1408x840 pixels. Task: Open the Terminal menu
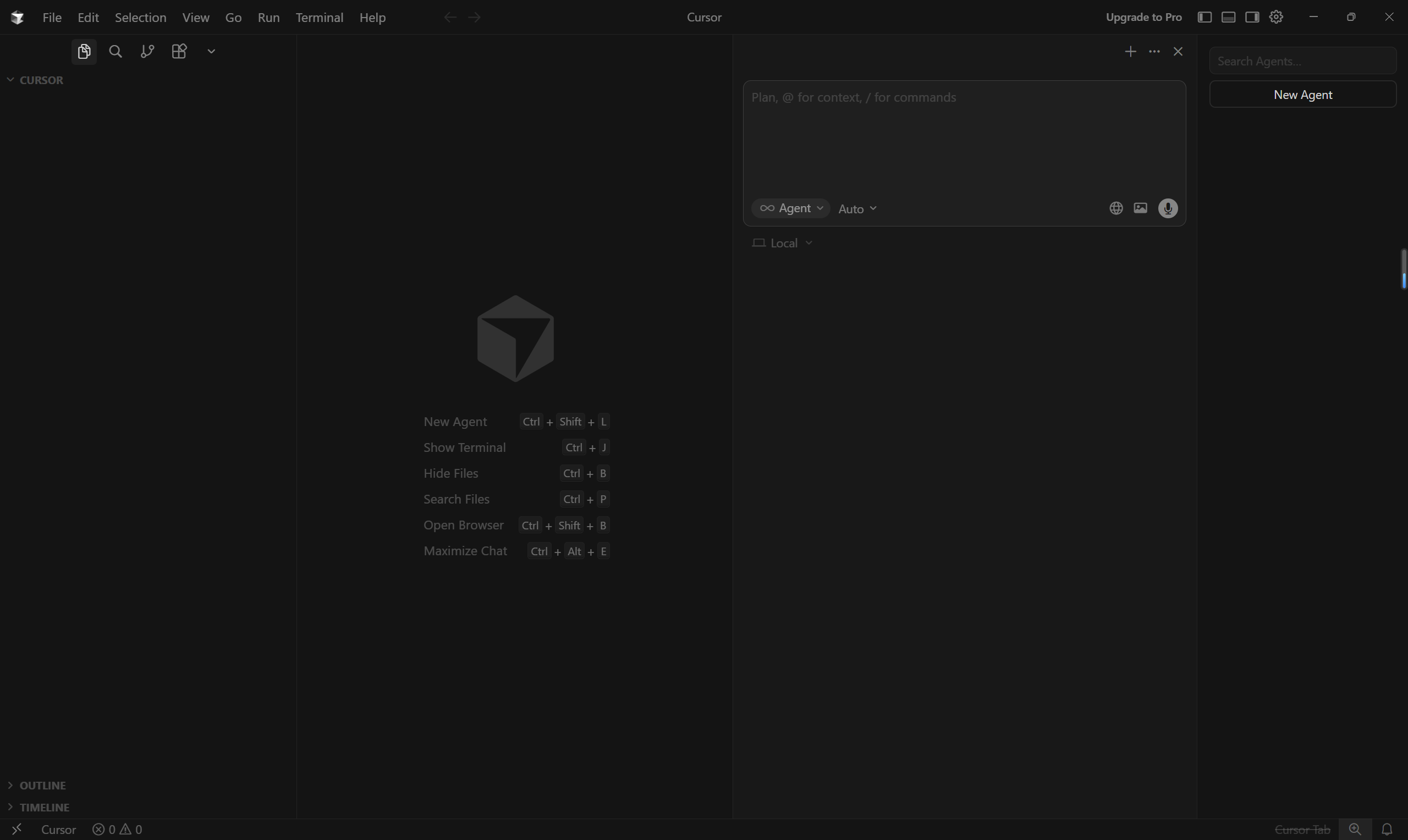tap(320, 18)
